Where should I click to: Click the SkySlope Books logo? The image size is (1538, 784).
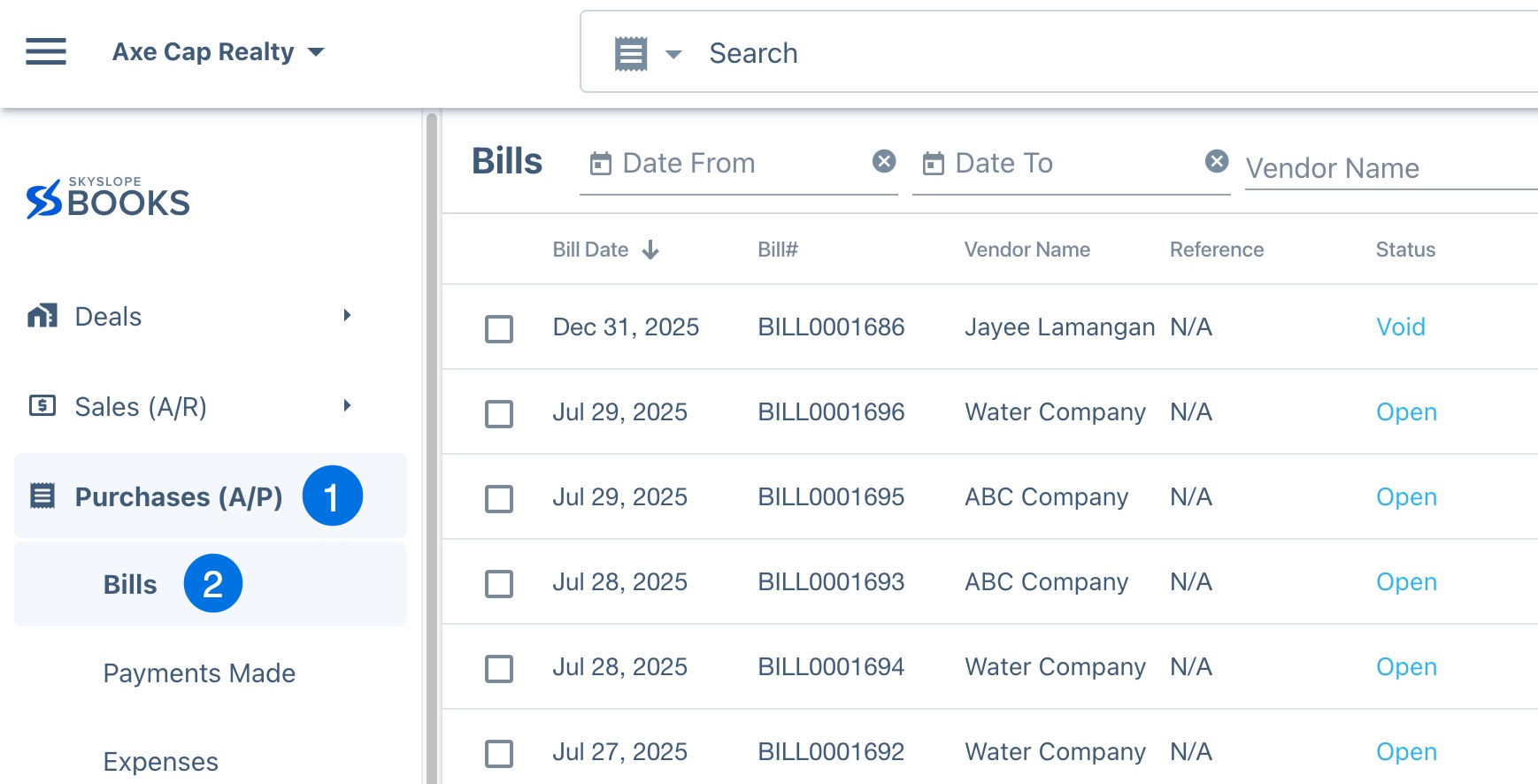coord(108,199)
